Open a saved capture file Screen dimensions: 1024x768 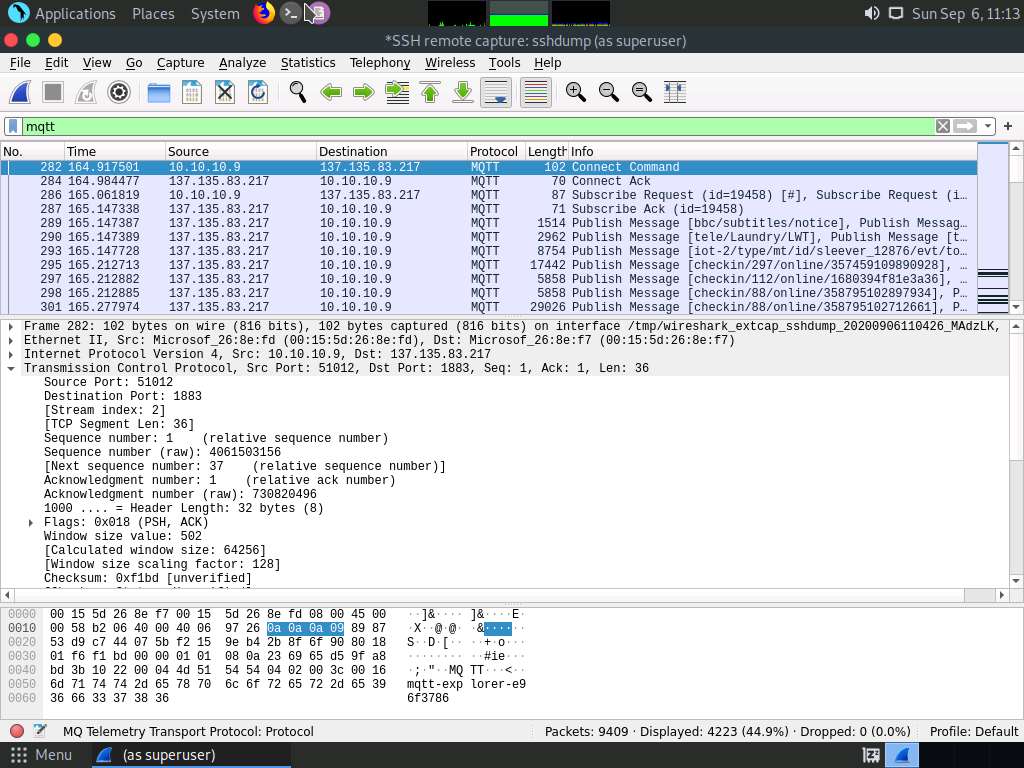(x=157, y=92)
